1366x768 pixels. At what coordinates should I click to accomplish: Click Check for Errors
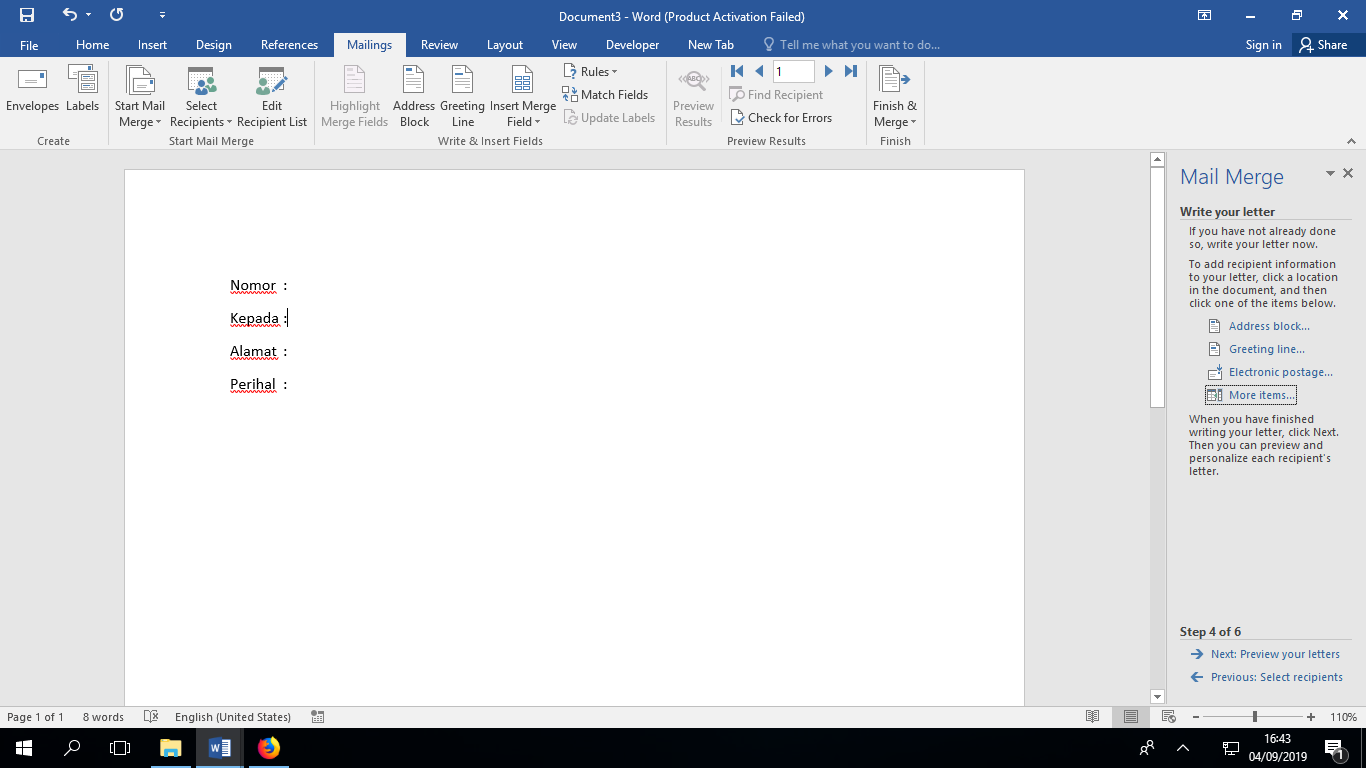[x=780, y=118]
